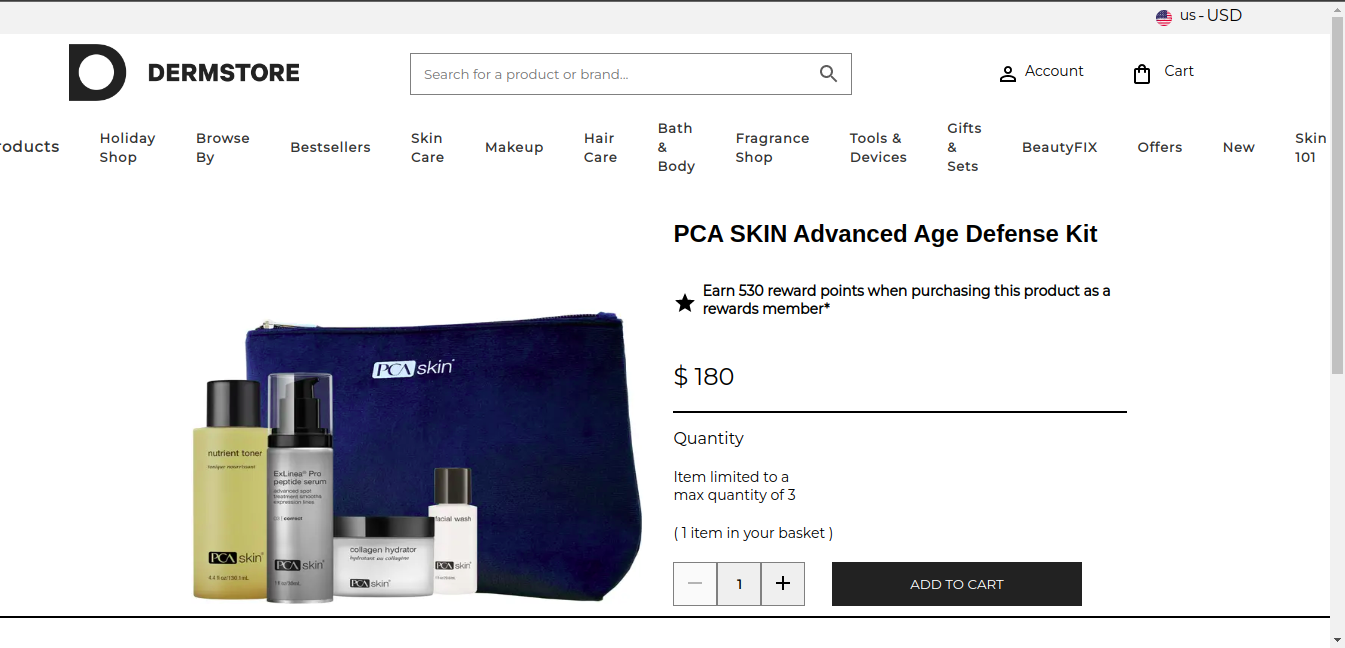The image size is (1345, 648).
Task: Go to the Bestsellers menu item
Action: tap(330, 147)
